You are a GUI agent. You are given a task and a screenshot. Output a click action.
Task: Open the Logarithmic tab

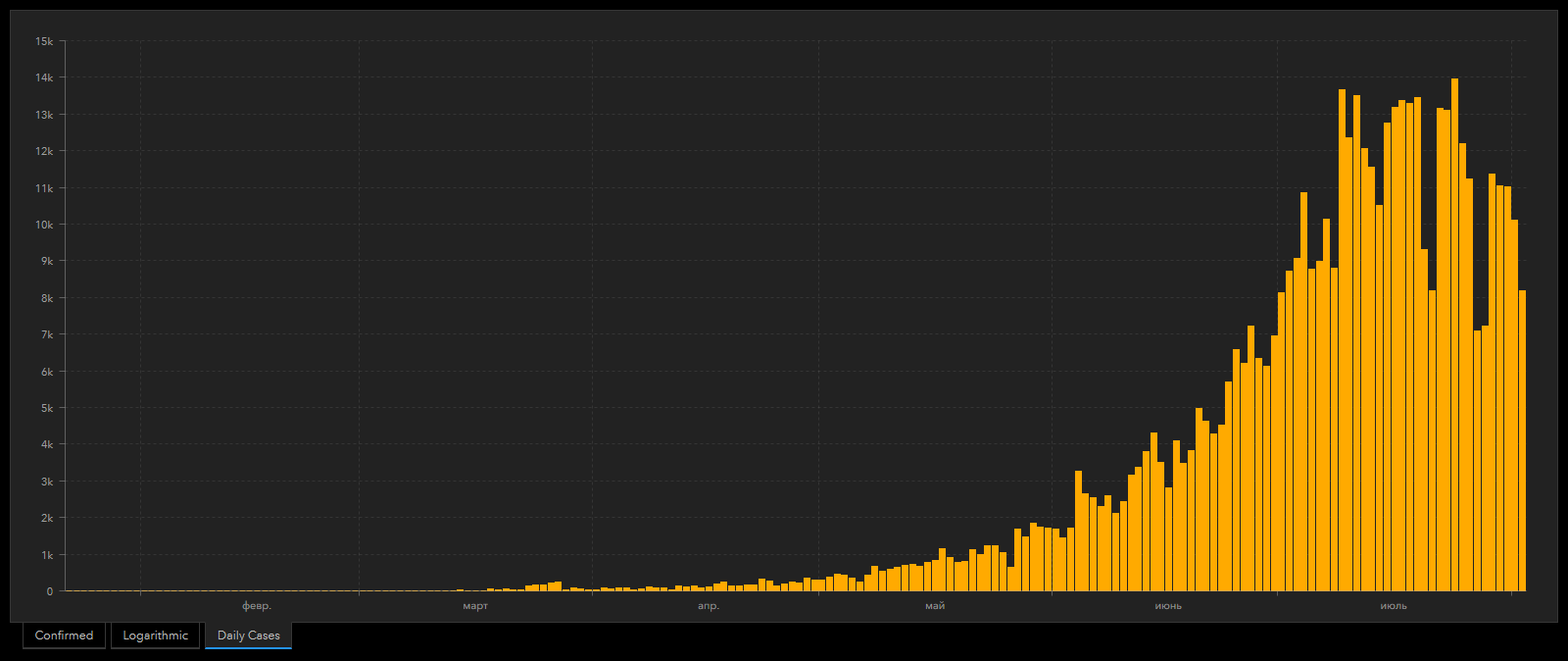click(x=155, y=636)
